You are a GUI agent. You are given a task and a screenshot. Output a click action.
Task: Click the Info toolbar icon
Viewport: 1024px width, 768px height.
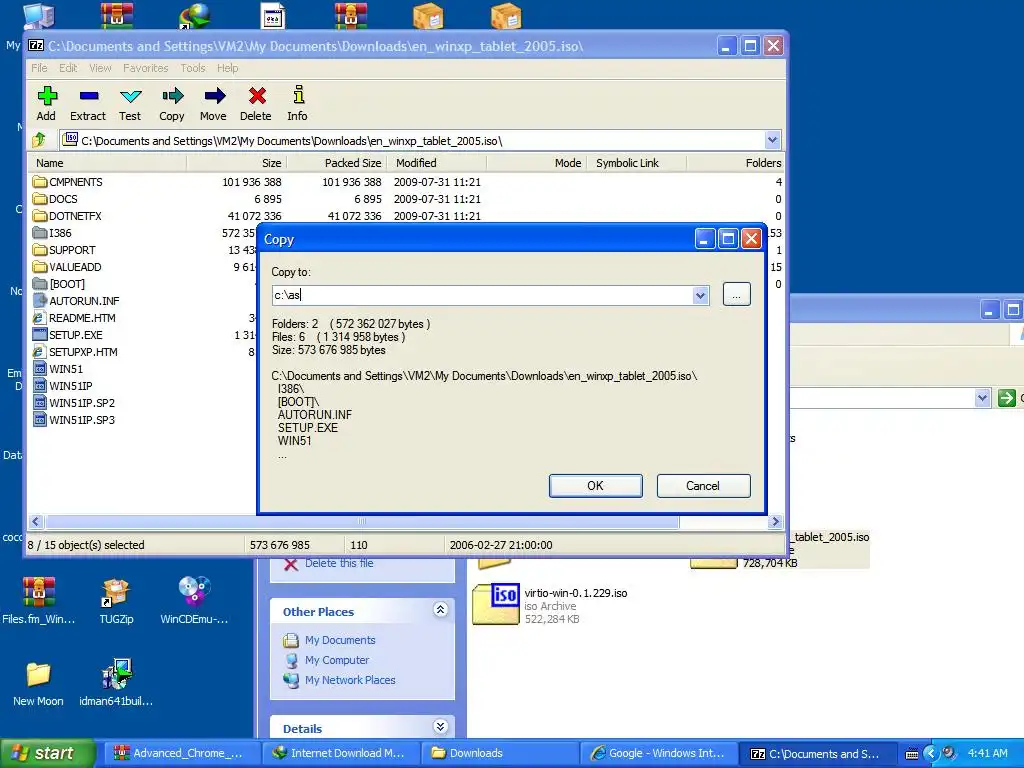tap(298, 103)
